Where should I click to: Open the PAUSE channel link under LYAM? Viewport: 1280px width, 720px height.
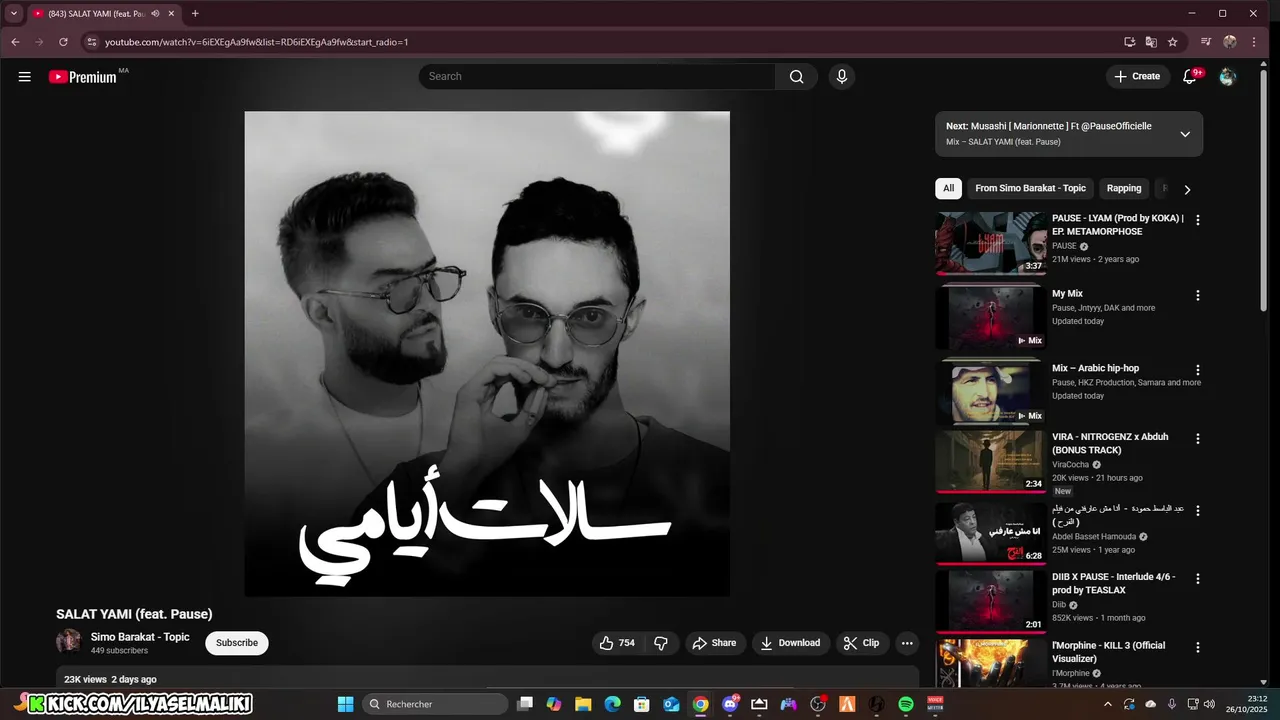pos(1064,246)
